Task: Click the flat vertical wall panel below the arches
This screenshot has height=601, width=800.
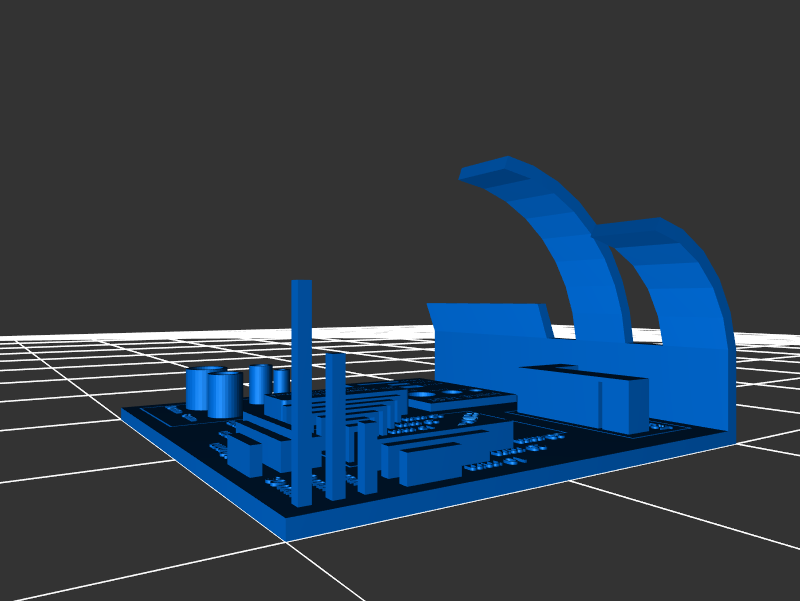Action: pos(480,345)
